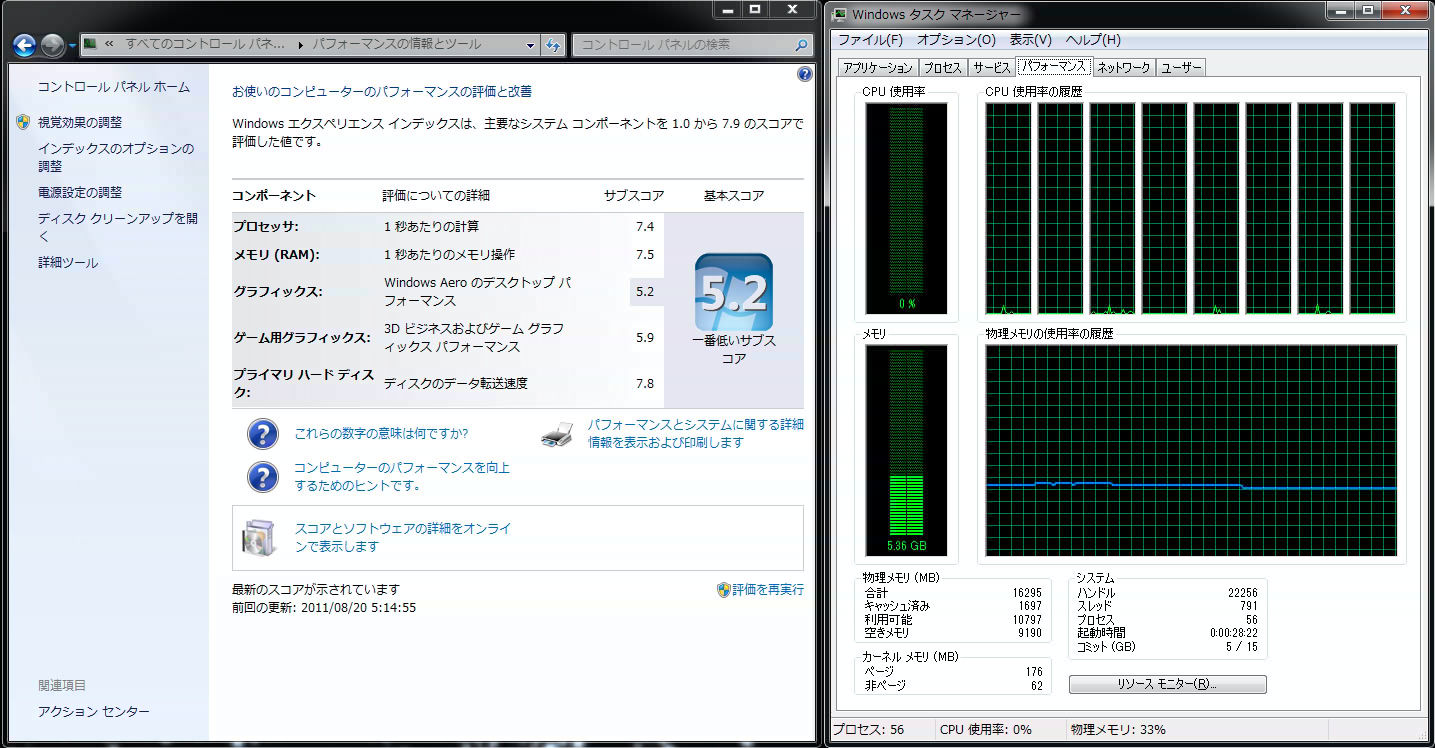Open 表示(V) menu in Task Manager
The height and width of the screenshot is (748, 1435).
(x=1030, y=40)
